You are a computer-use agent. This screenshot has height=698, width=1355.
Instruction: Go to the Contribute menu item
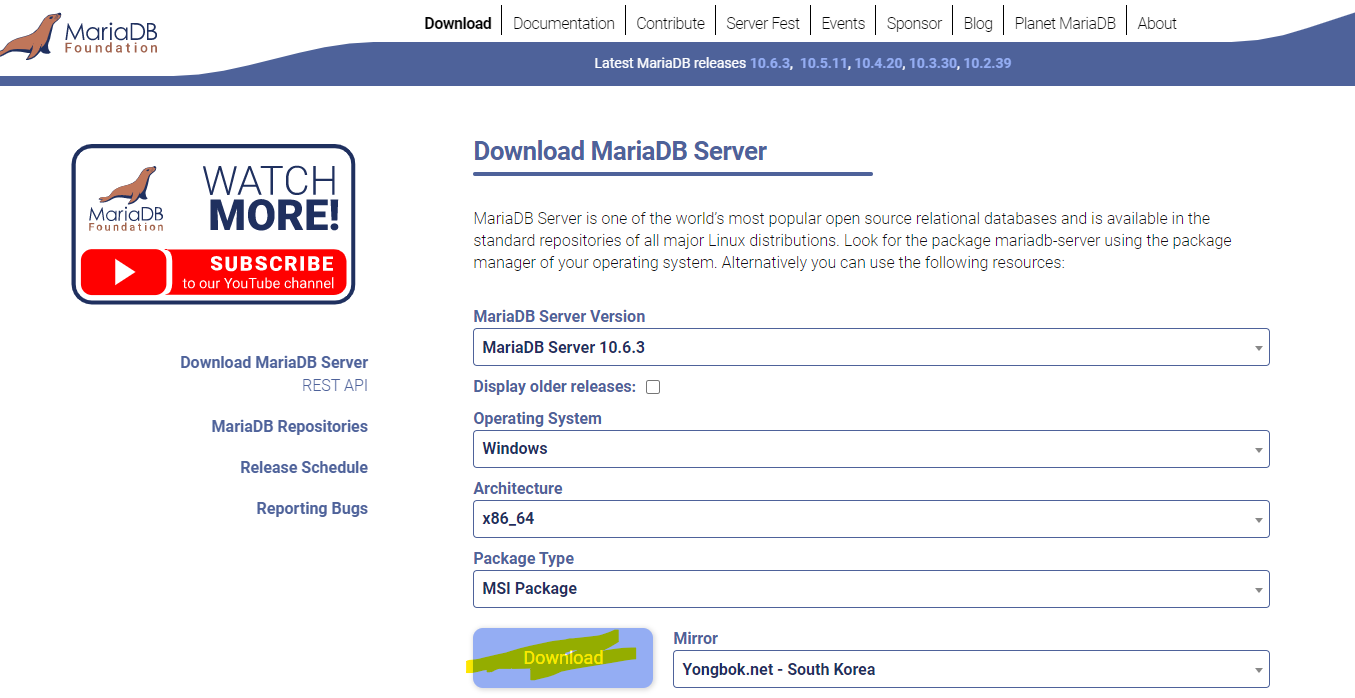[670, 23]
